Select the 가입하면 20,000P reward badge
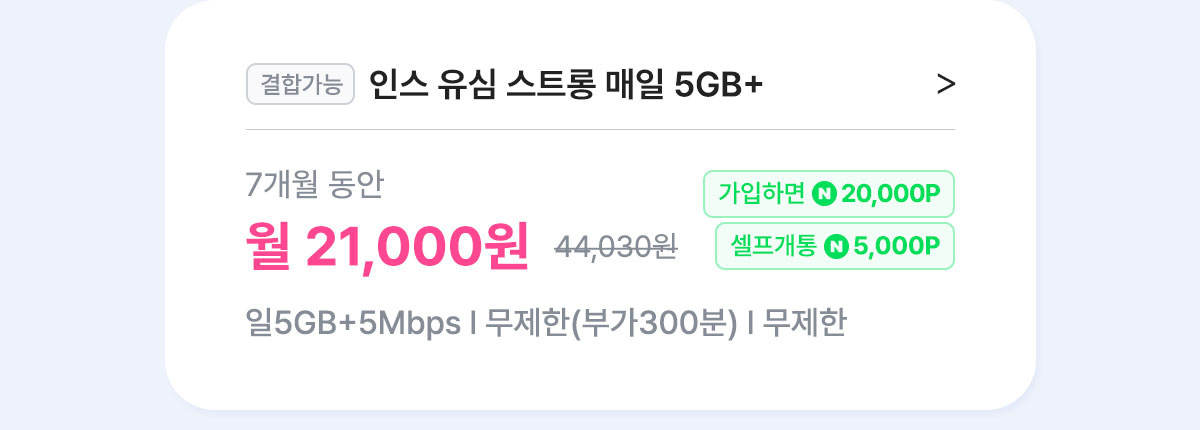The width and height of the screenshot is (1200, 430). pos(829,194)
